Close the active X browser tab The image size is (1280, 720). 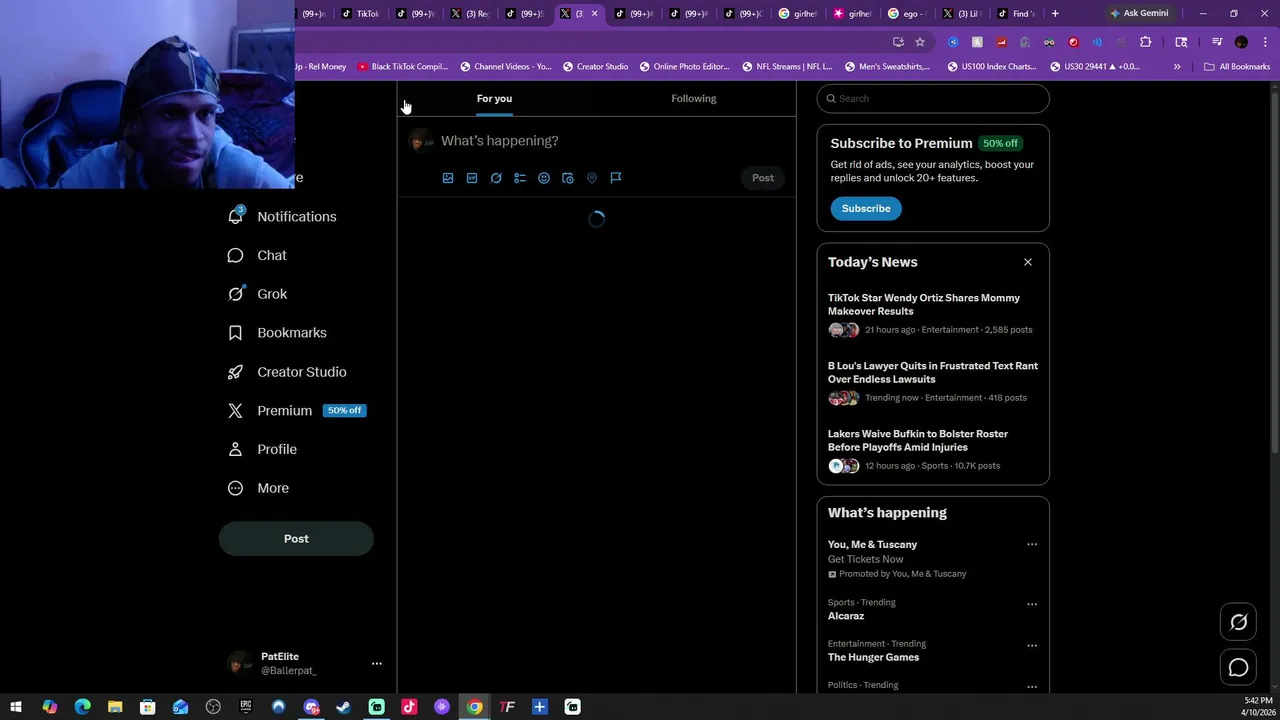[x=594, y=14]
